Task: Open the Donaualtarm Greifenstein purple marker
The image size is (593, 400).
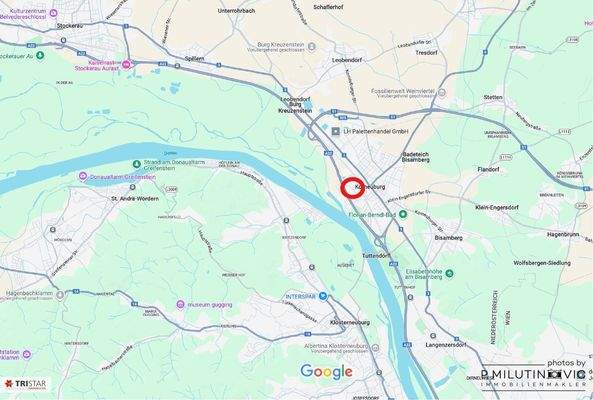Action: tap(83, 176)
